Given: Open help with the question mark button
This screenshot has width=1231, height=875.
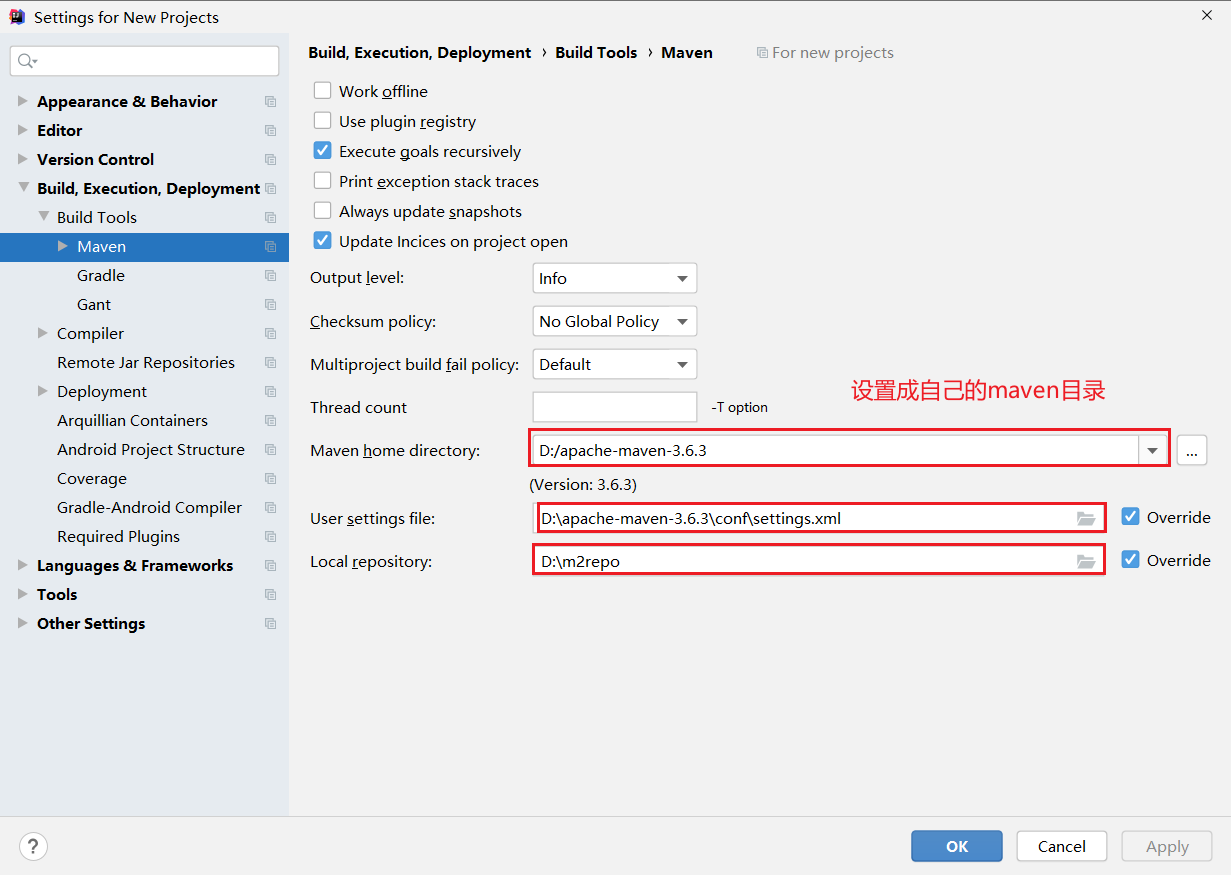Looking at the screenshot, I should 33,846.
